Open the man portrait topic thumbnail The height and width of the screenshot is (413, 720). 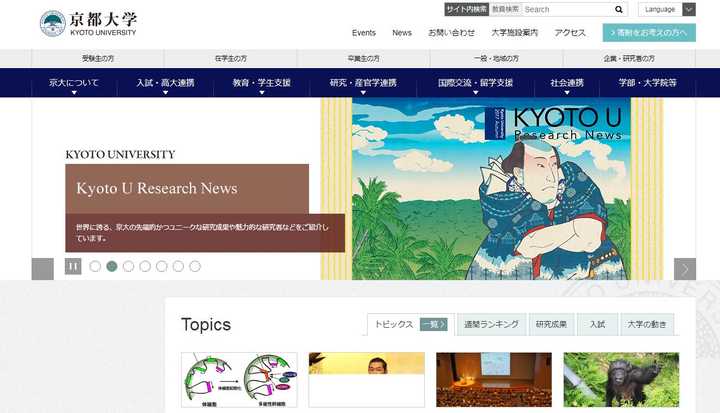[x=366, y=380]
